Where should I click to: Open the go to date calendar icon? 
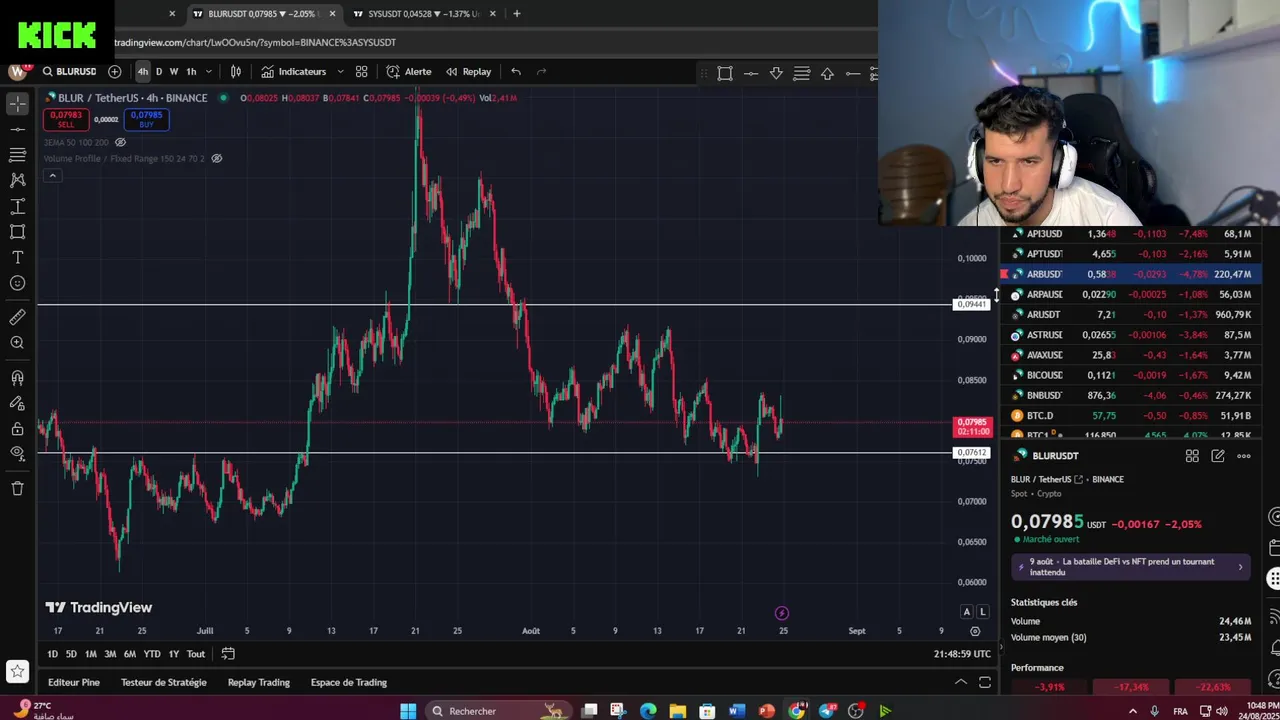point(228,654)
